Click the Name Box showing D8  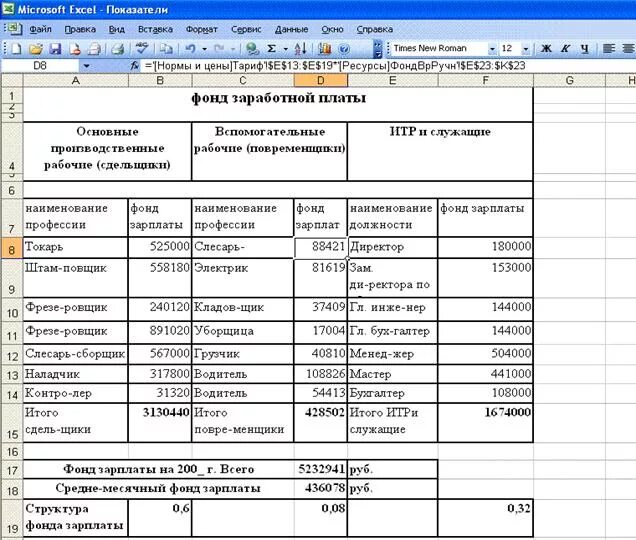[x=40, y=65]
